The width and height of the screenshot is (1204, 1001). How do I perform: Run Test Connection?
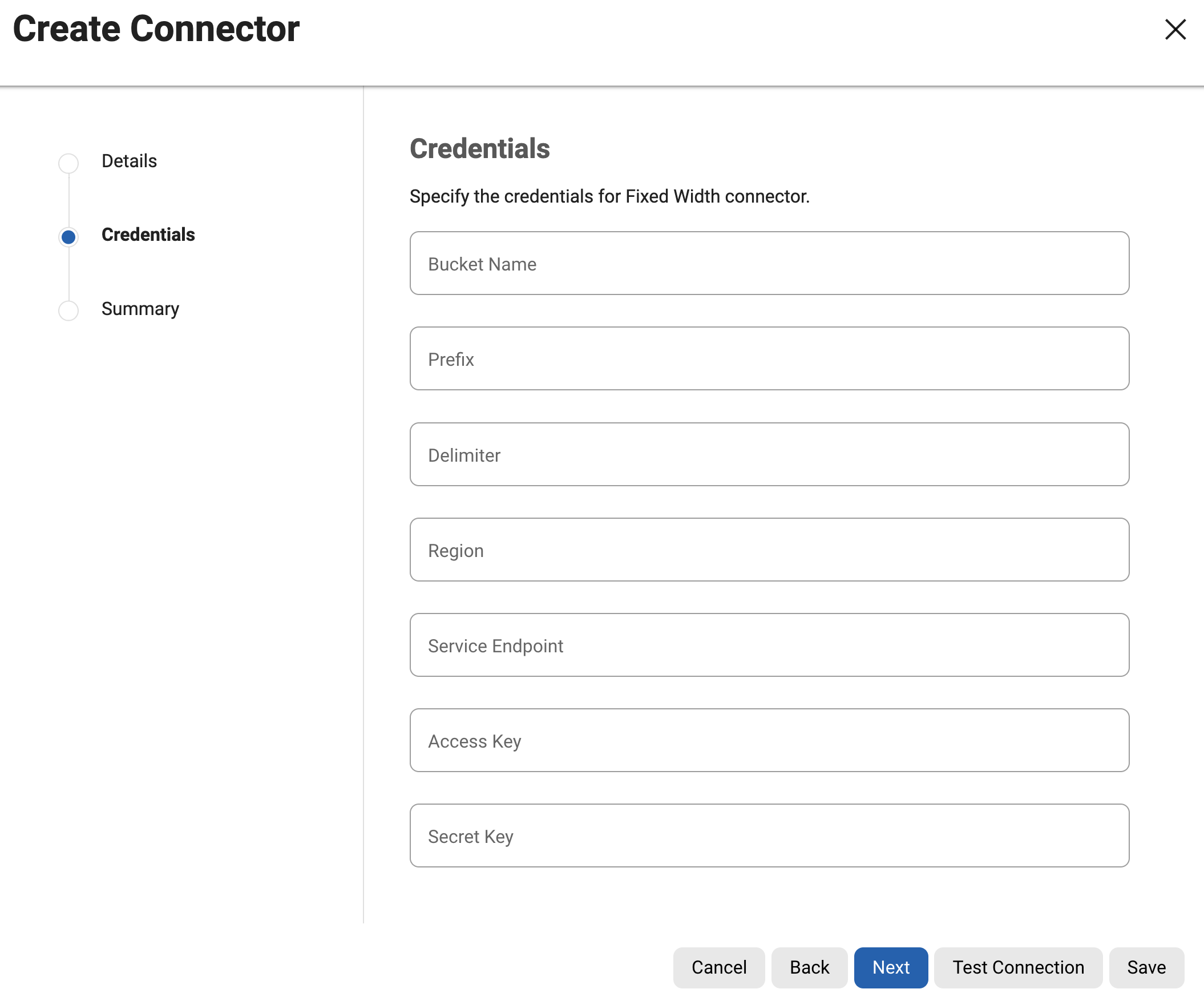tap(1017, 967)
